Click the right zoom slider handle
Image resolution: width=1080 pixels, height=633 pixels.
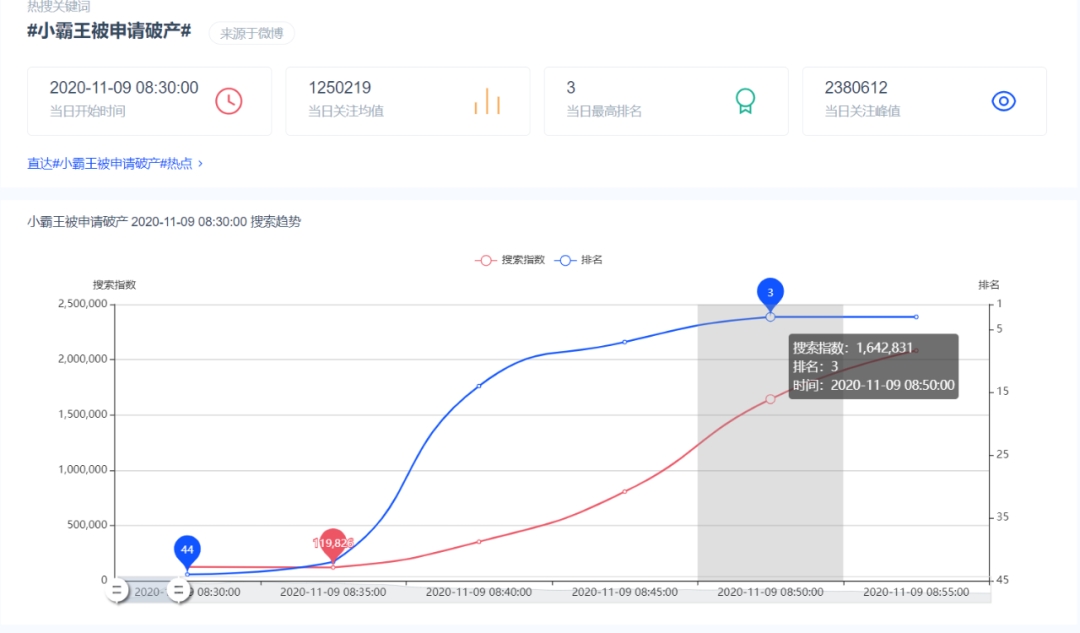click(x=179, y=590)
